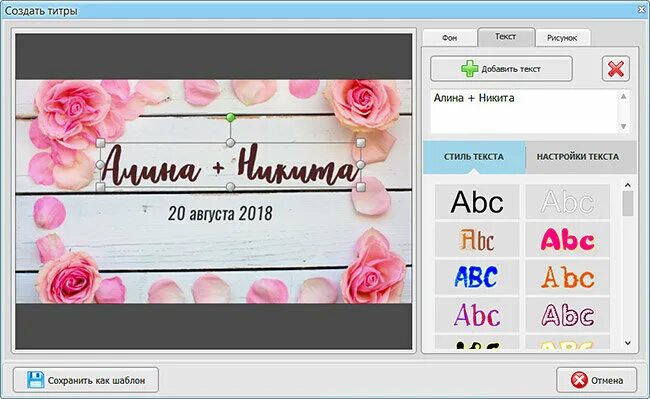The height and width of the screenshot is (399, 650).
Task: Open the СТИЛЬ ТЕКСТА section
Action: 474,157
